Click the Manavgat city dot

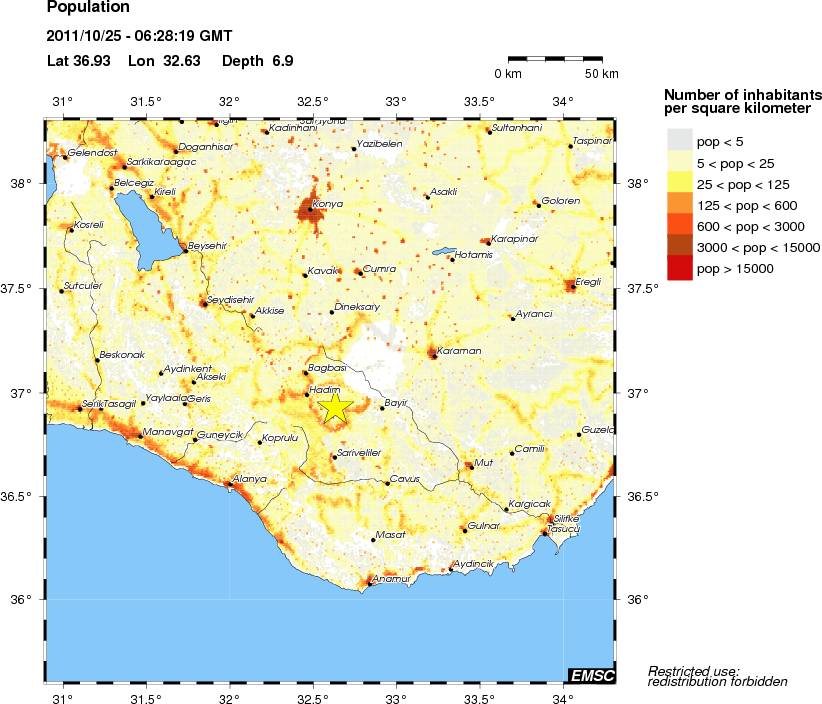pyautogui.click(x=139, y=435)
